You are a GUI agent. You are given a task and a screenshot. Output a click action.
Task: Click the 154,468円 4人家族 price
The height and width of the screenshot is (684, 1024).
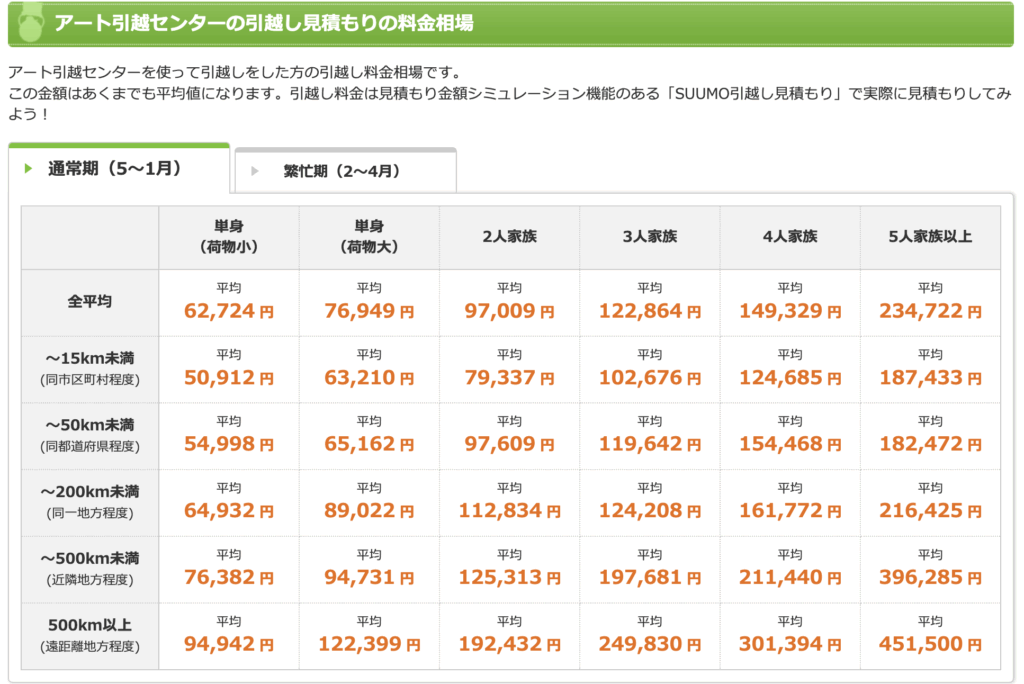coord(790,444)
